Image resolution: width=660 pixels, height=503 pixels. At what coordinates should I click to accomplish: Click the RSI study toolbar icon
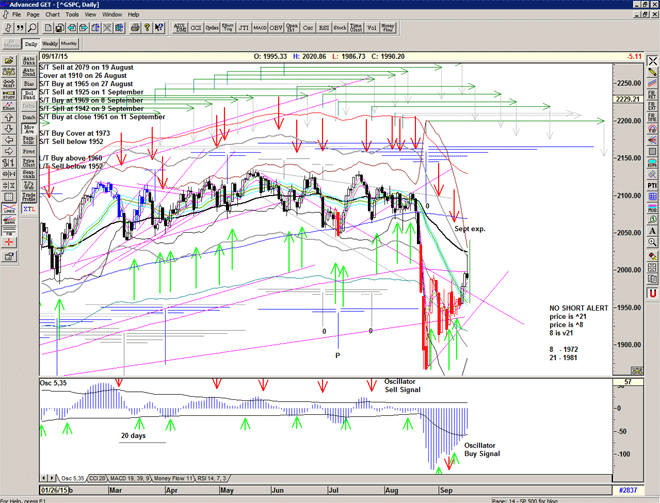[x=324, y=28]
